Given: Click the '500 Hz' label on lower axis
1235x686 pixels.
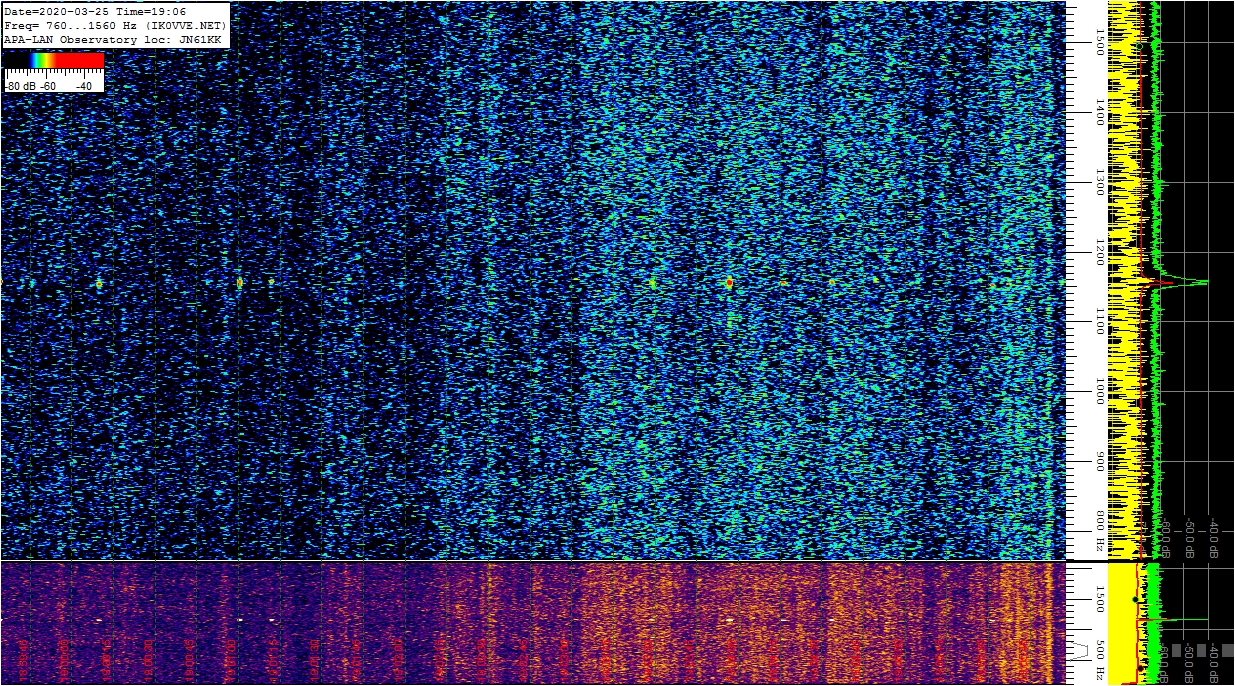Looking at the screenshot, I should pos(1100,659).
